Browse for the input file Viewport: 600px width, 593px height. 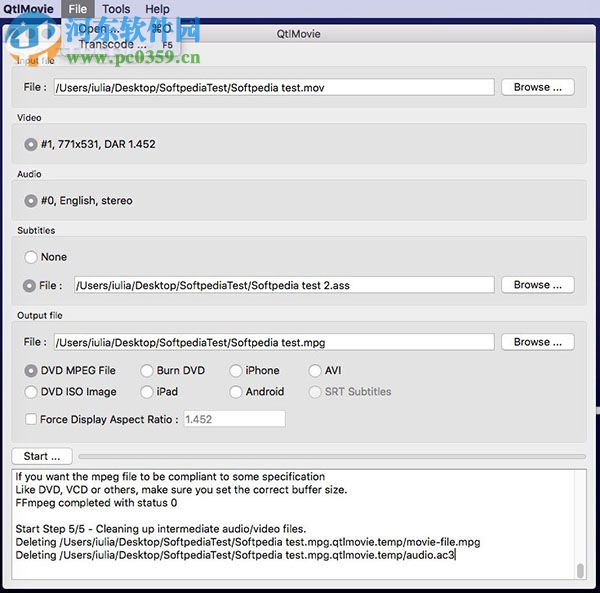(538, 87)
